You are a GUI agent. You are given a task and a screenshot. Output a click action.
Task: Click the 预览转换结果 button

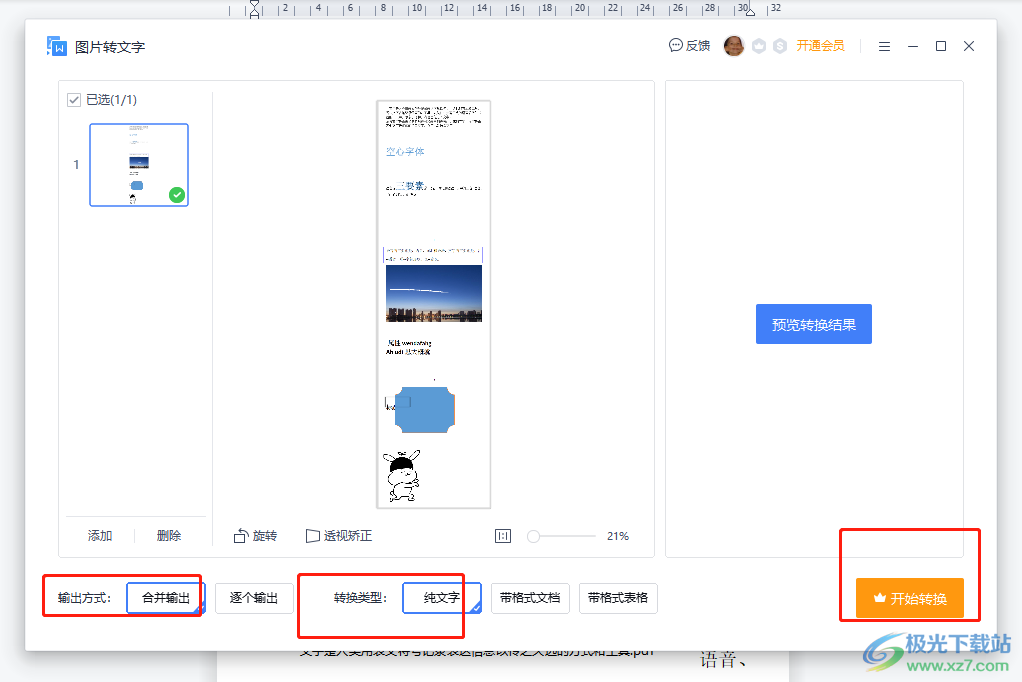pyautogui.click(x=813, y=324)
